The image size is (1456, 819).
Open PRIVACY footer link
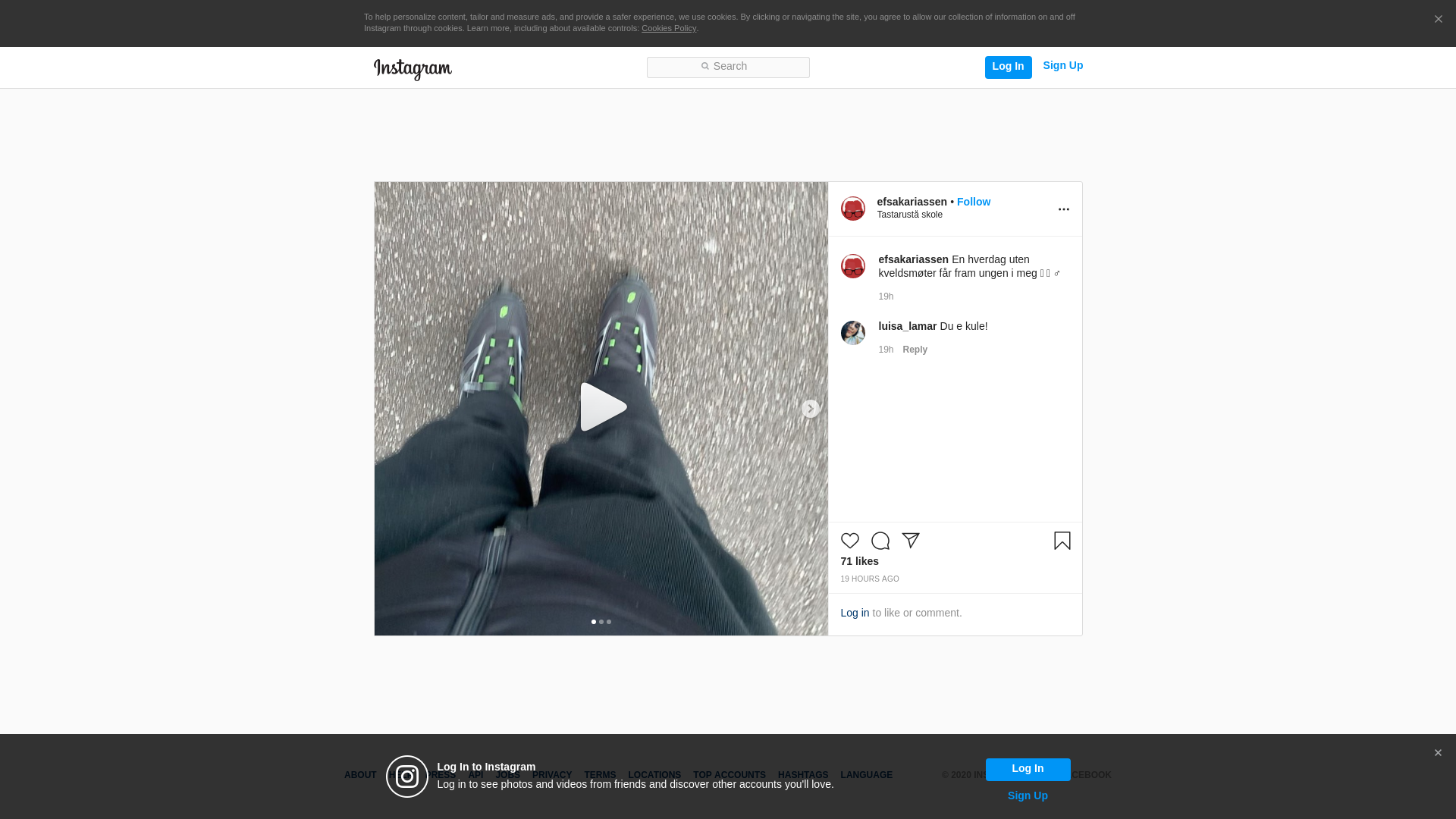[551, 775]
